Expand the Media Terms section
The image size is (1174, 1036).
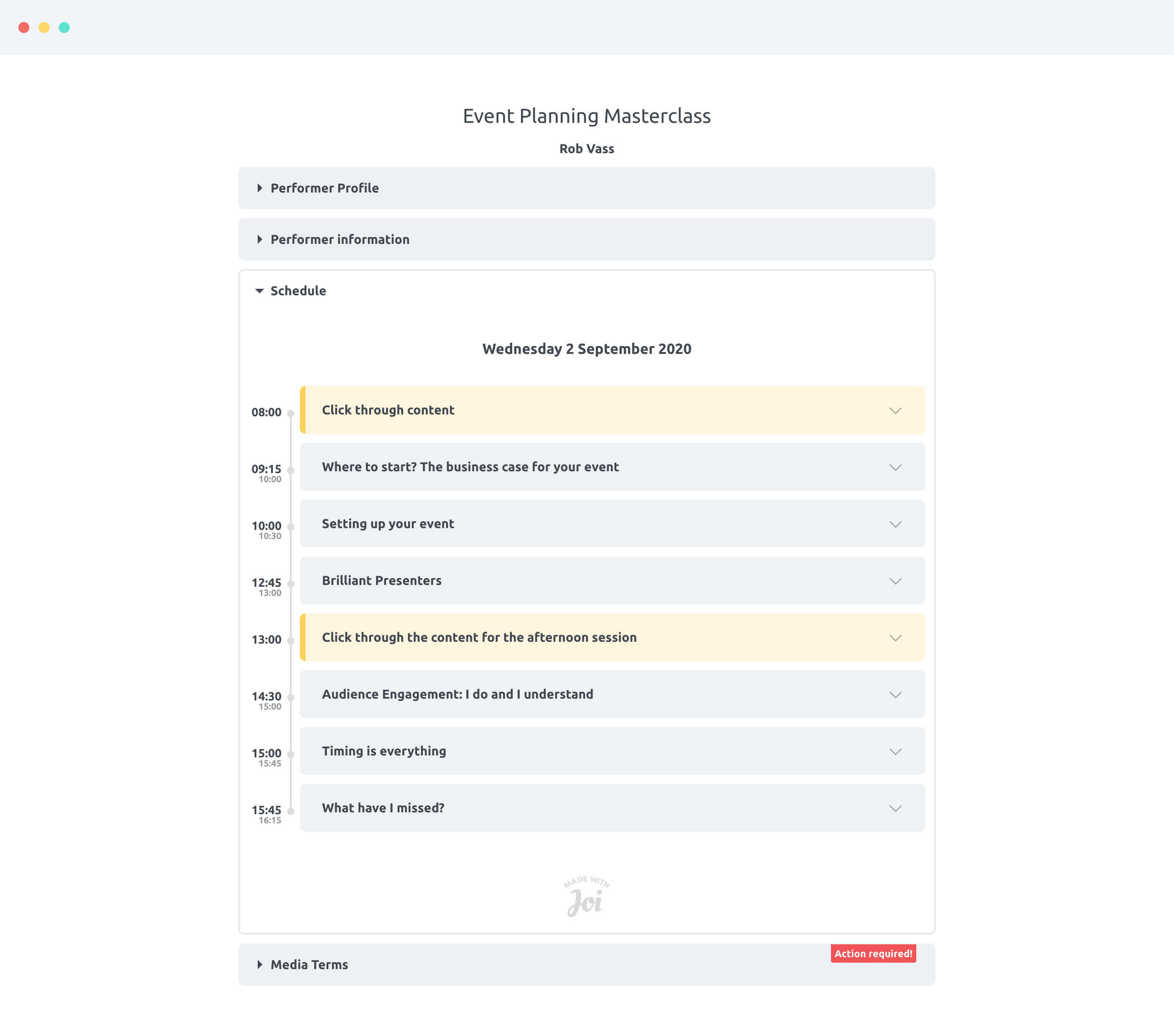point(309,965)
